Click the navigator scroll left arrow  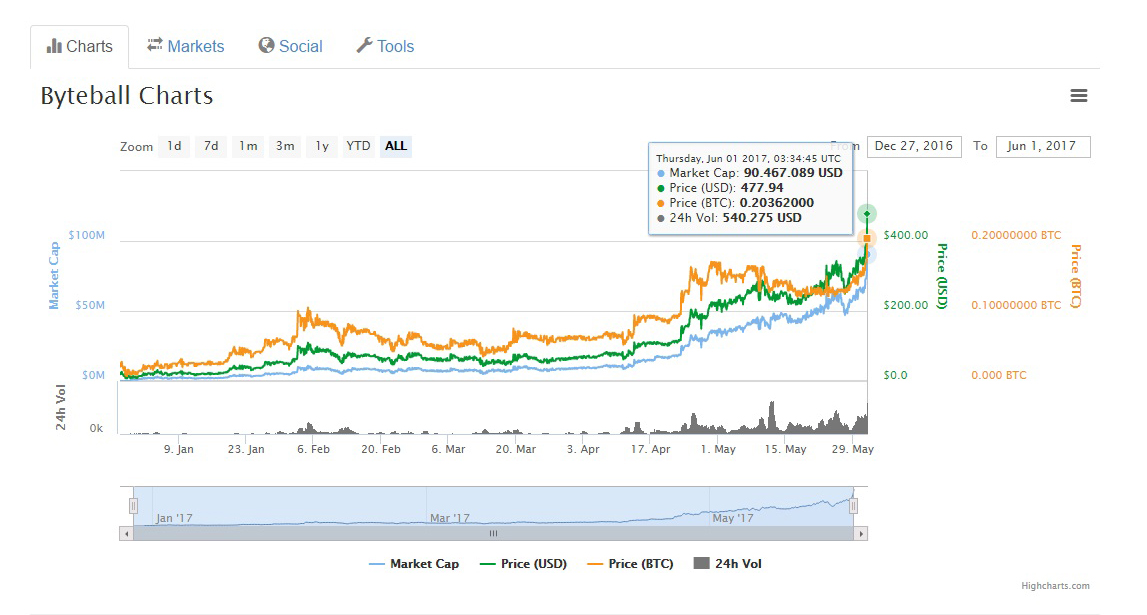(x=127, y=534)
